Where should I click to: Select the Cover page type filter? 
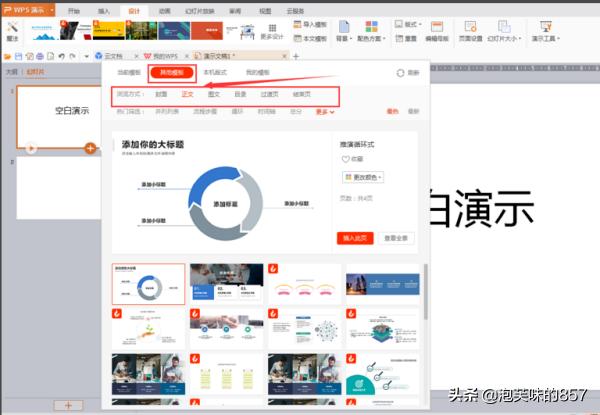[x=161, y=94]
